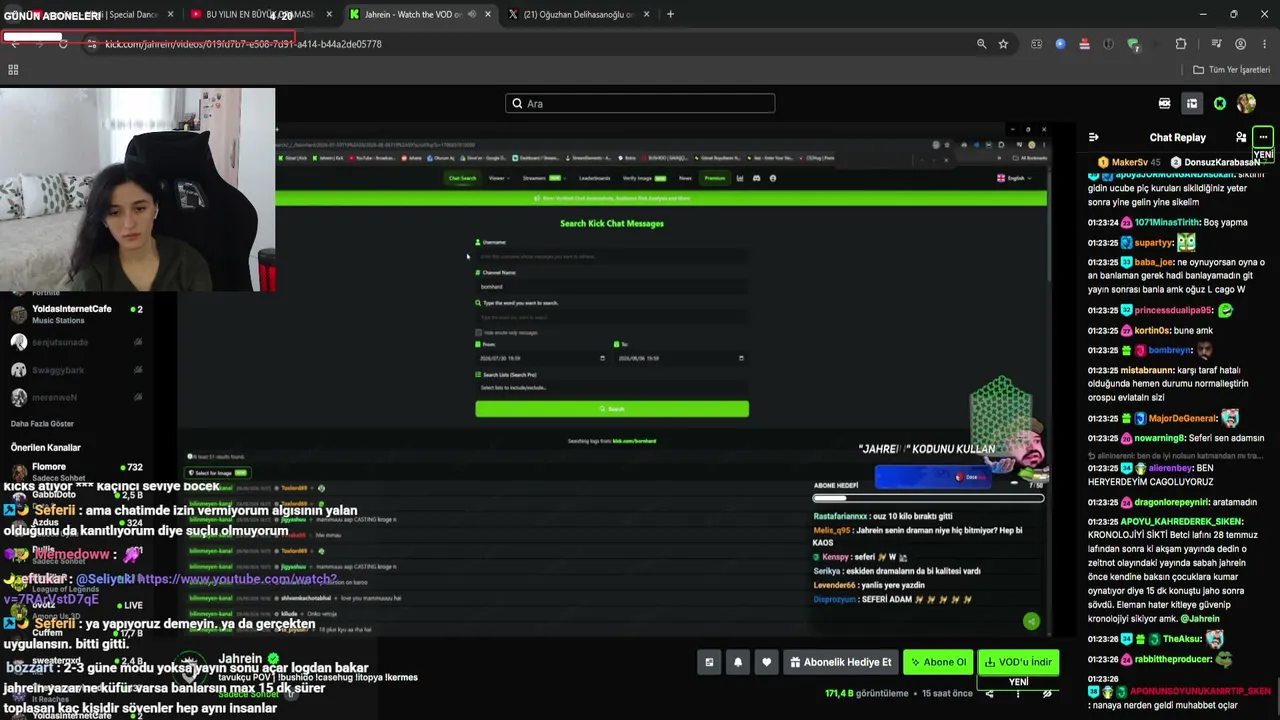Open the user profile avatar
The height and width of the screenshot is (720, 1280).
1246,103
